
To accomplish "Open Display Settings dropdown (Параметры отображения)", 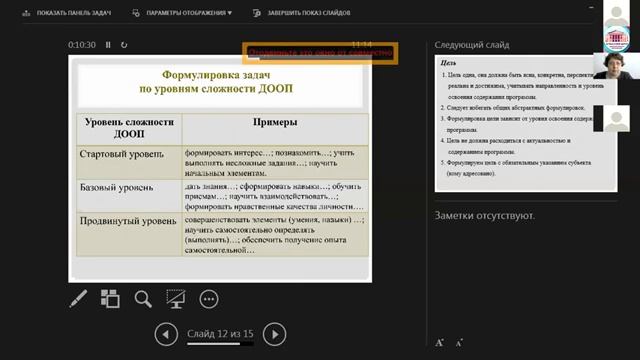I will click(182, 13).
